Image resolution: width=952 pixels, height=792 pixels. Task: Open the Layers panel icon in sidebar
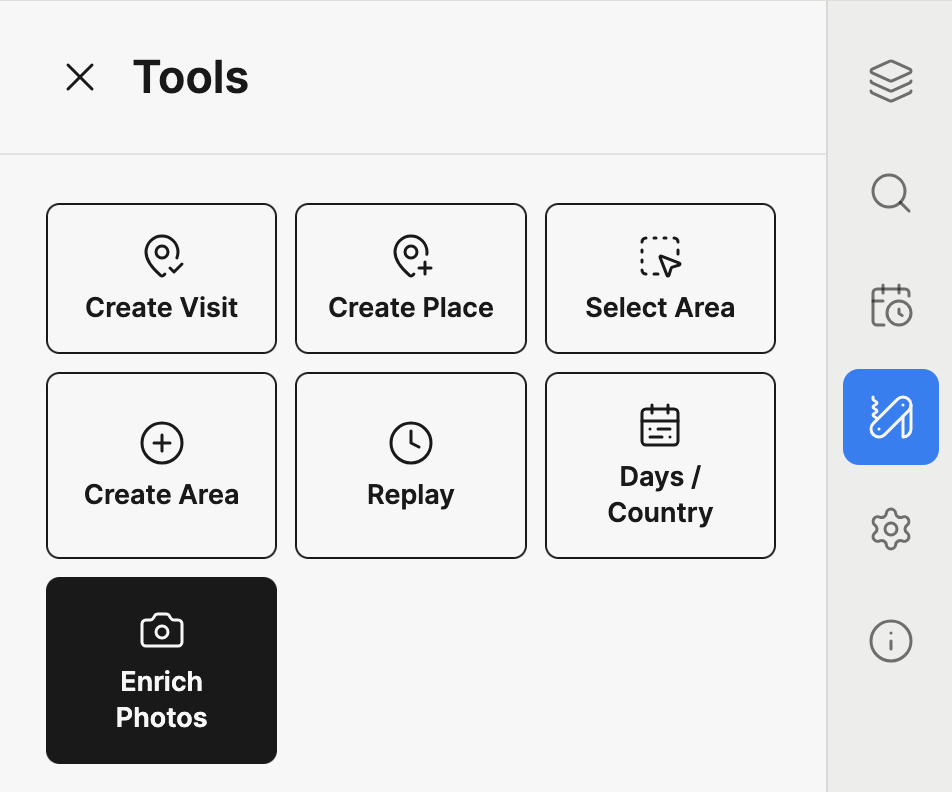point(890,79)
